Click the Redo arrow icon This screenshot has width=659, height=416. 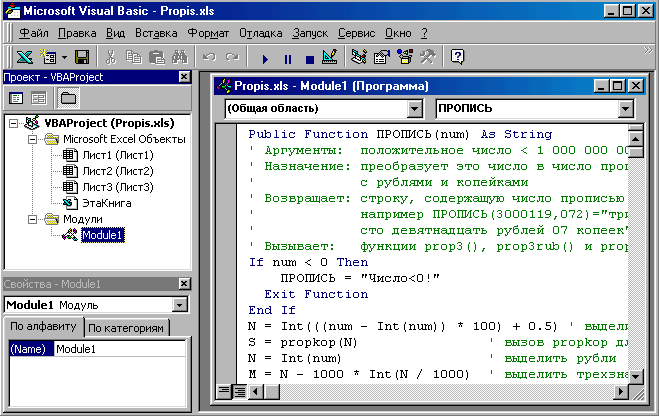point(232,57)
